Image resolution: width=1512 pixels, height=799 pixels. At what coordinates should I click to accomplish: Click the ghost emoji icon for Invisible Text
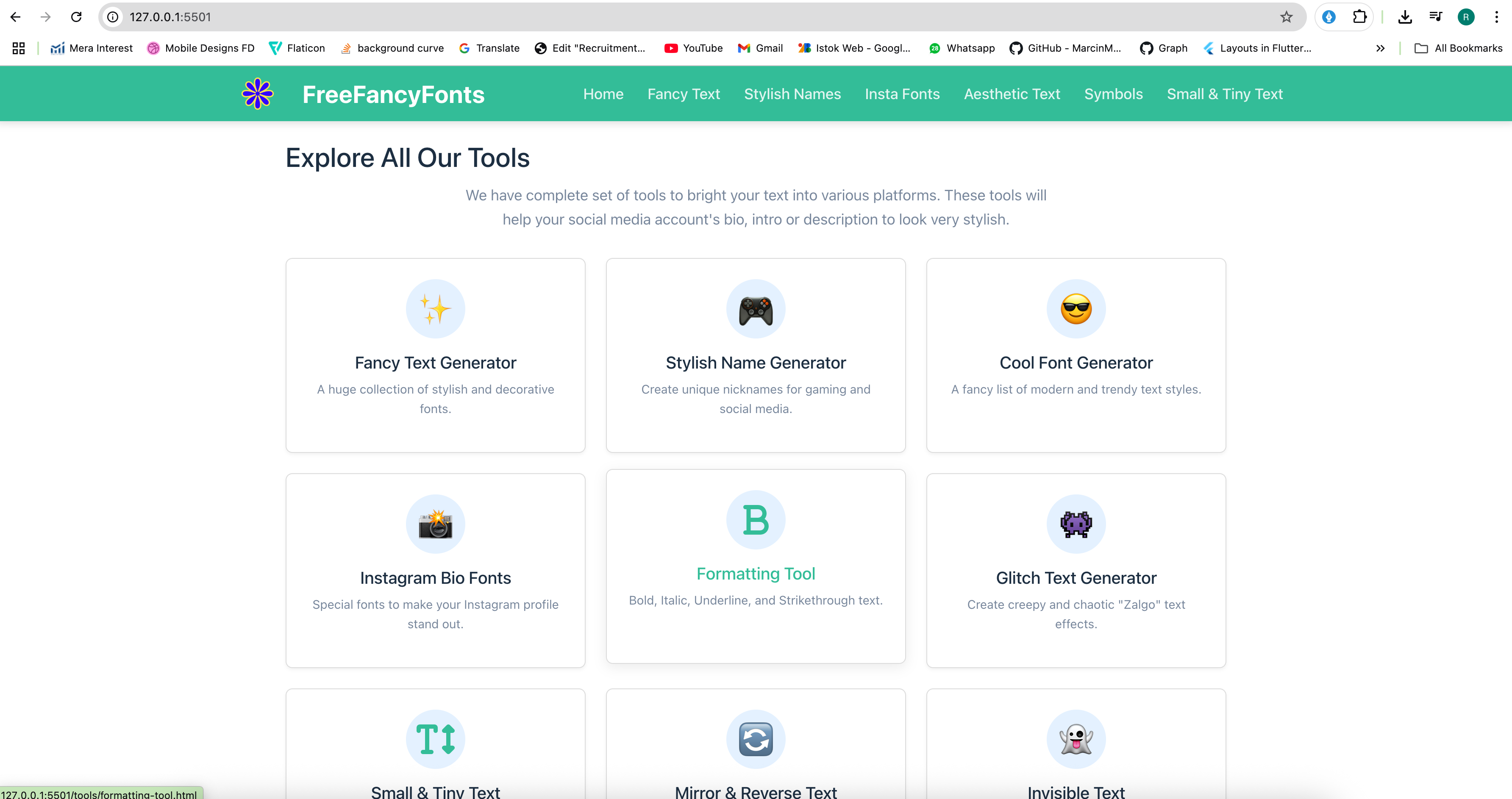(x=1076, y=739)
